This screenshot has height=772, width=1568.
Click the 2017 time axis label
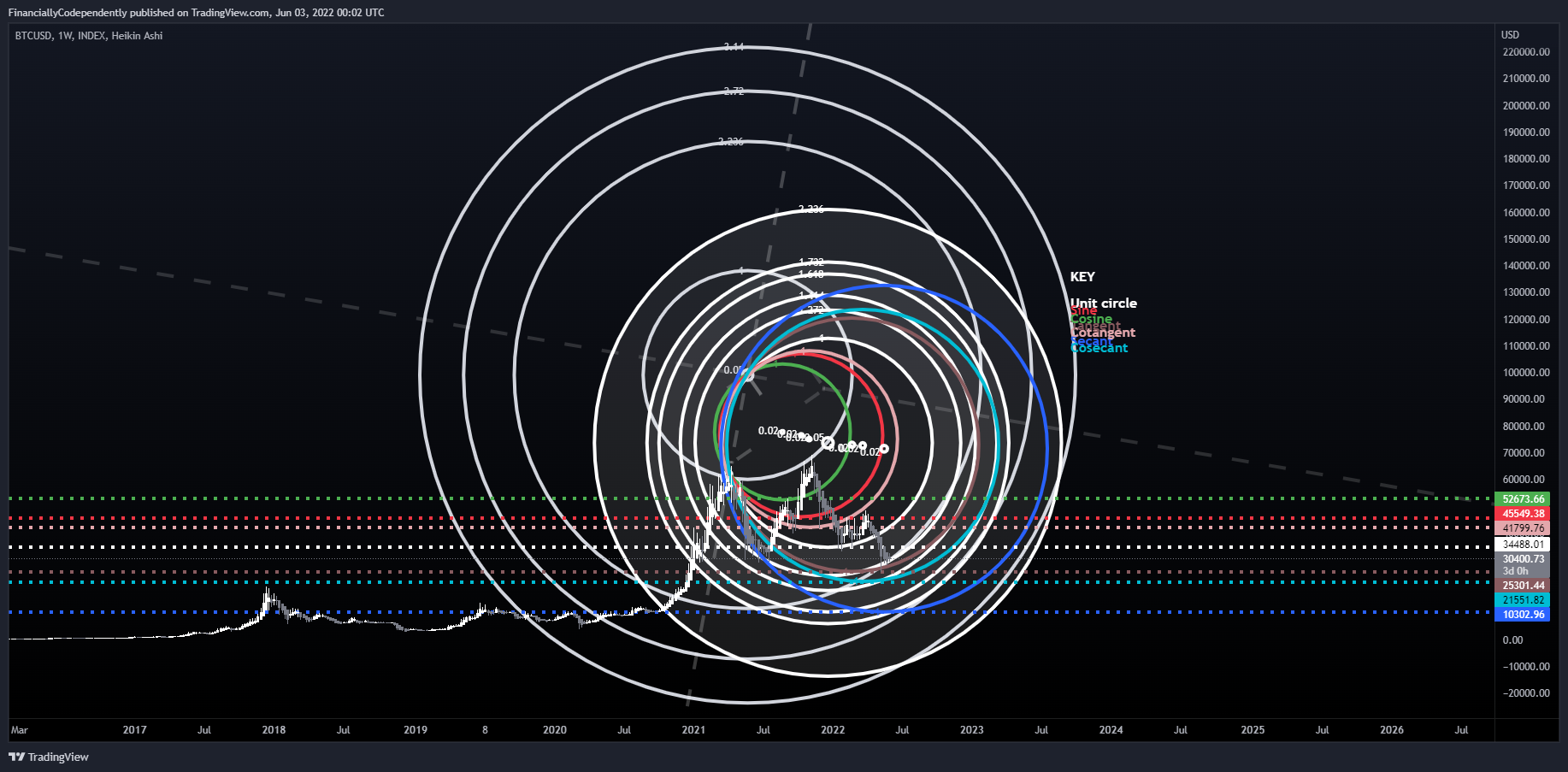[134, 730]
